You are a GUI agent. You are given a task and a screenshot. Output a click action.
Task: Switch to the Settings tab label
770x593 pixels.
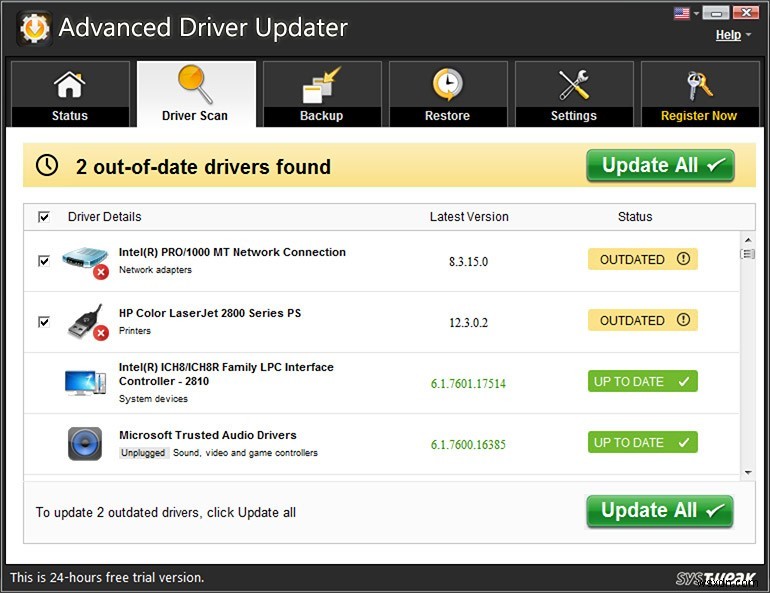tap(574, 116)
